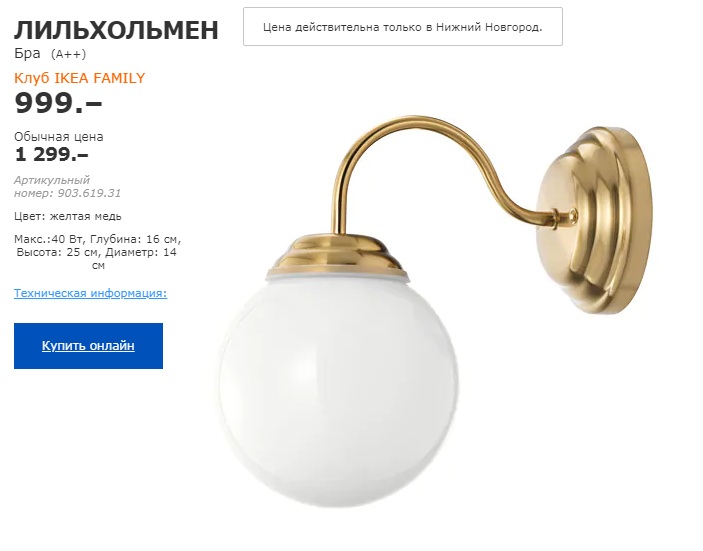Select the article number 903.619.31
Image resolution: width=703 pixels, height=551 pixels.
click(x=89, y=193)
